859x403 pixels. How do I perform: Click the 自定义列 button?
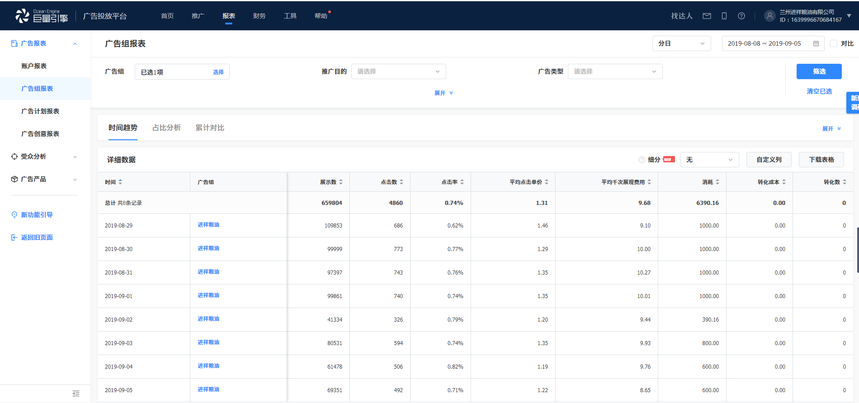(769, 160)
